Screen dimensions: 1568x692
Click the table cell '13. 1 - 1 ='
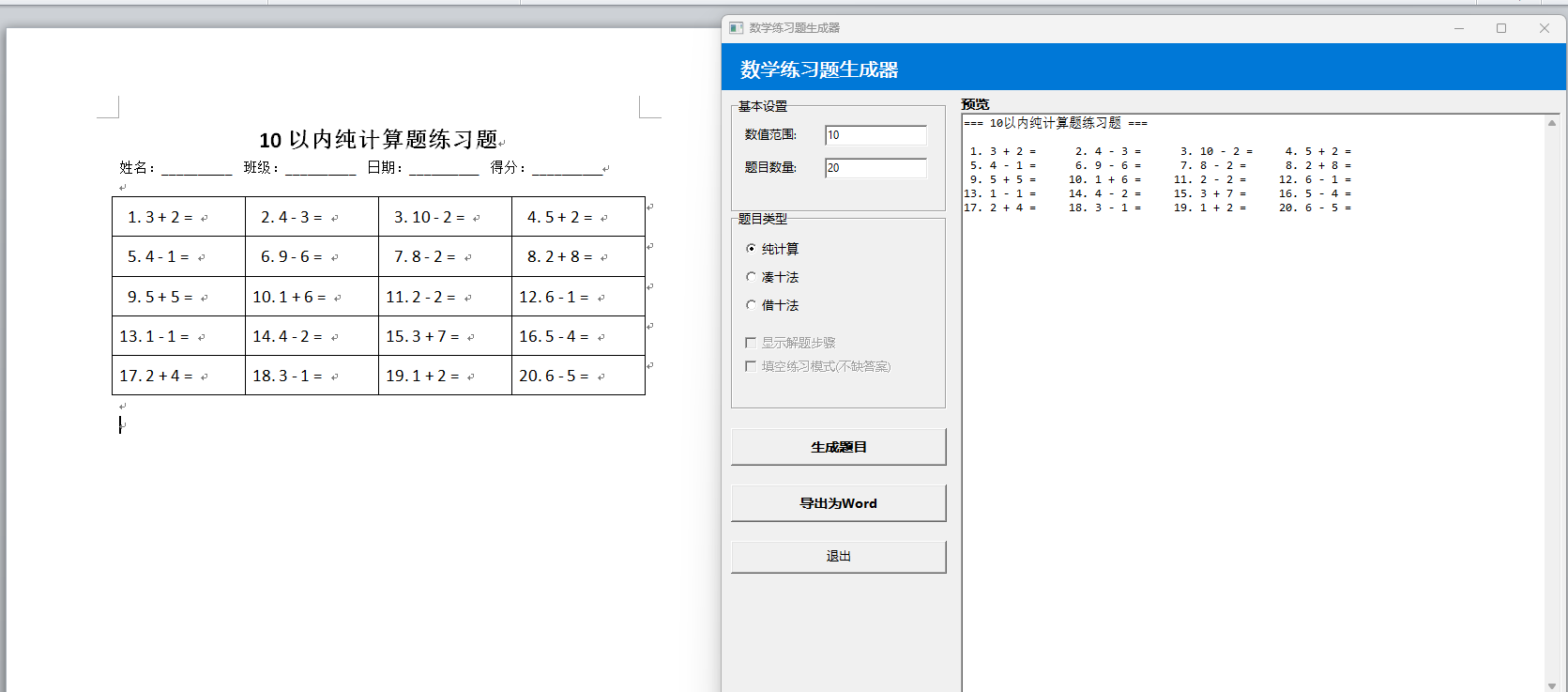[178, 336]
